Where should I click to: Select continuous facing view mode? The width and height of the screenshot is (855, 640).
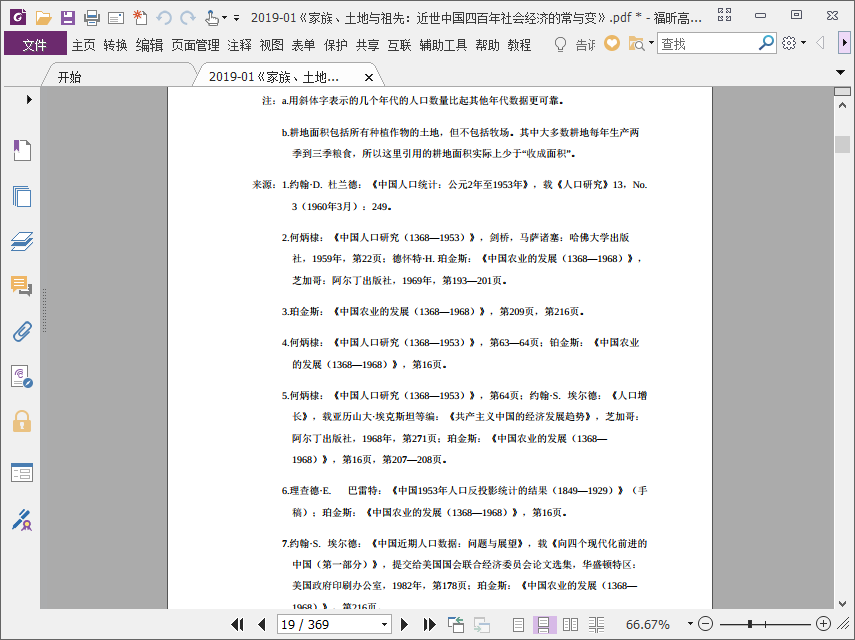[x=597, y=624]
